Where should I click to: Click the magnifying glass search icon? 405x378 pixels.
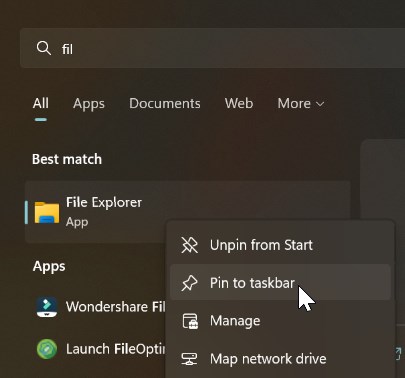pyautogui.click(x=44, y=48)
